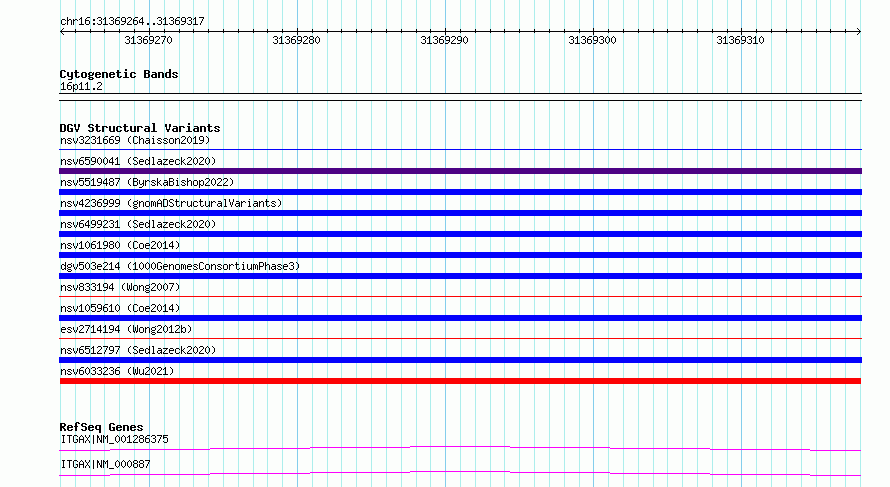
Task: Select ruler position label 31369280
Action: pos(296,40)
